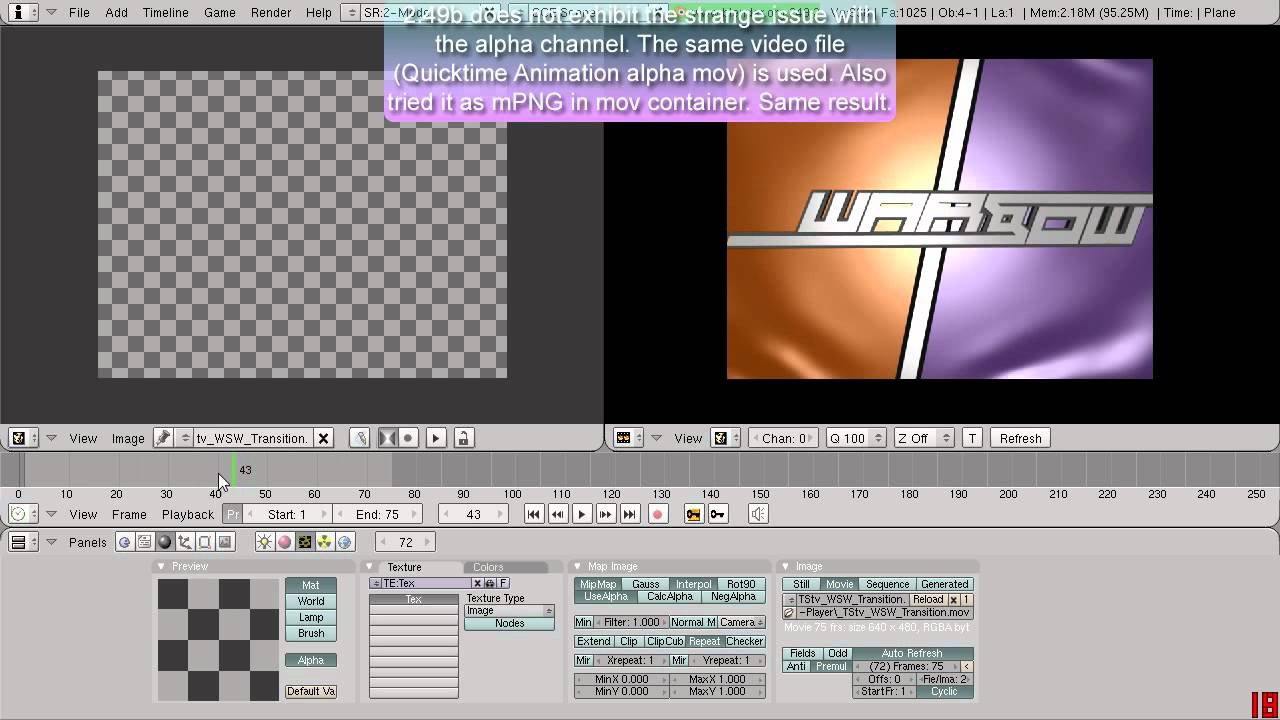This screenshot has height=720, width=1280.
Task: Open the World buttons globe icon
Action: [344, 542]
